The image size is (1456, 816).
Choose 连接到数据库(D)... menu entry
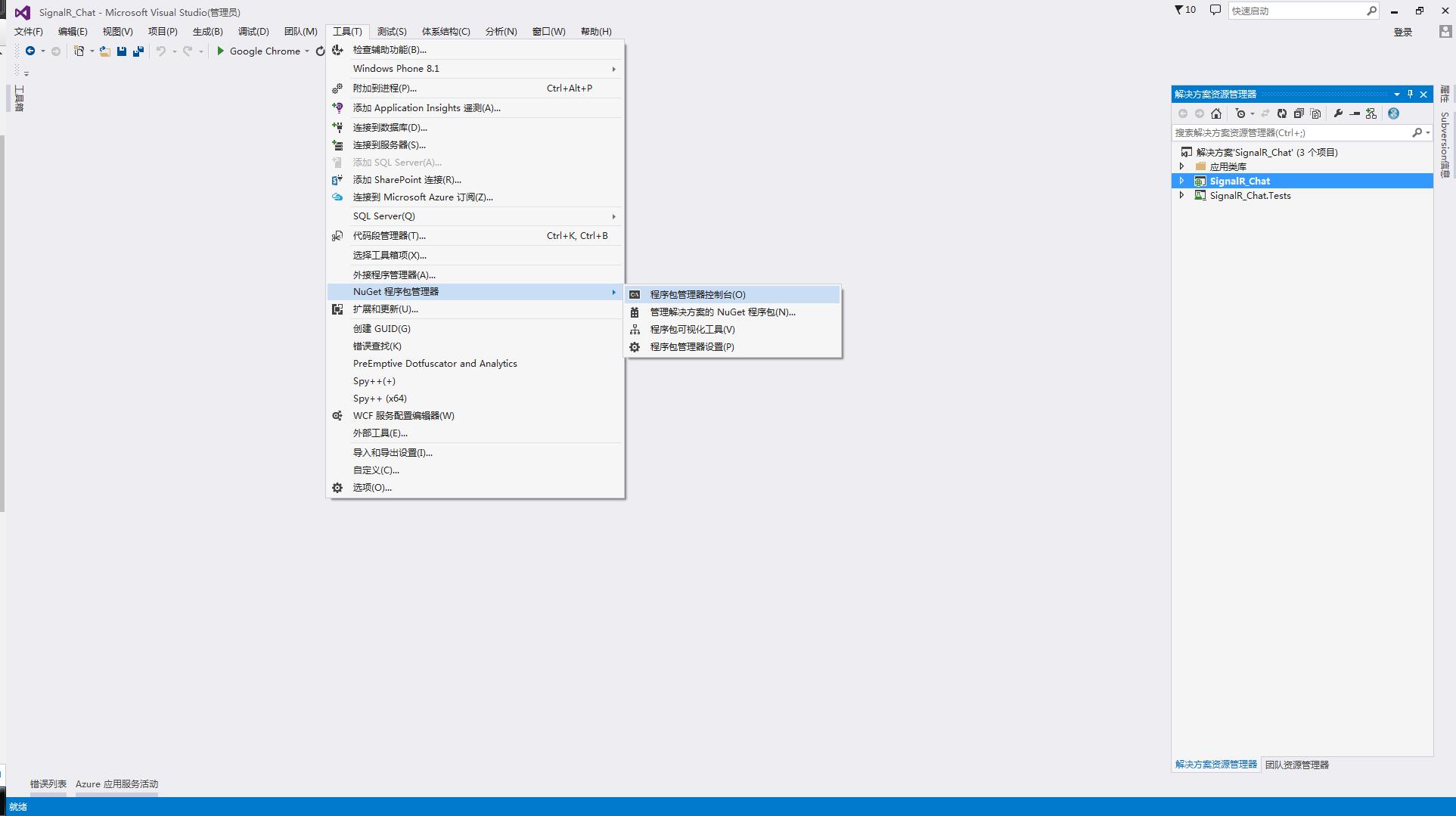[x=475, y=127]
